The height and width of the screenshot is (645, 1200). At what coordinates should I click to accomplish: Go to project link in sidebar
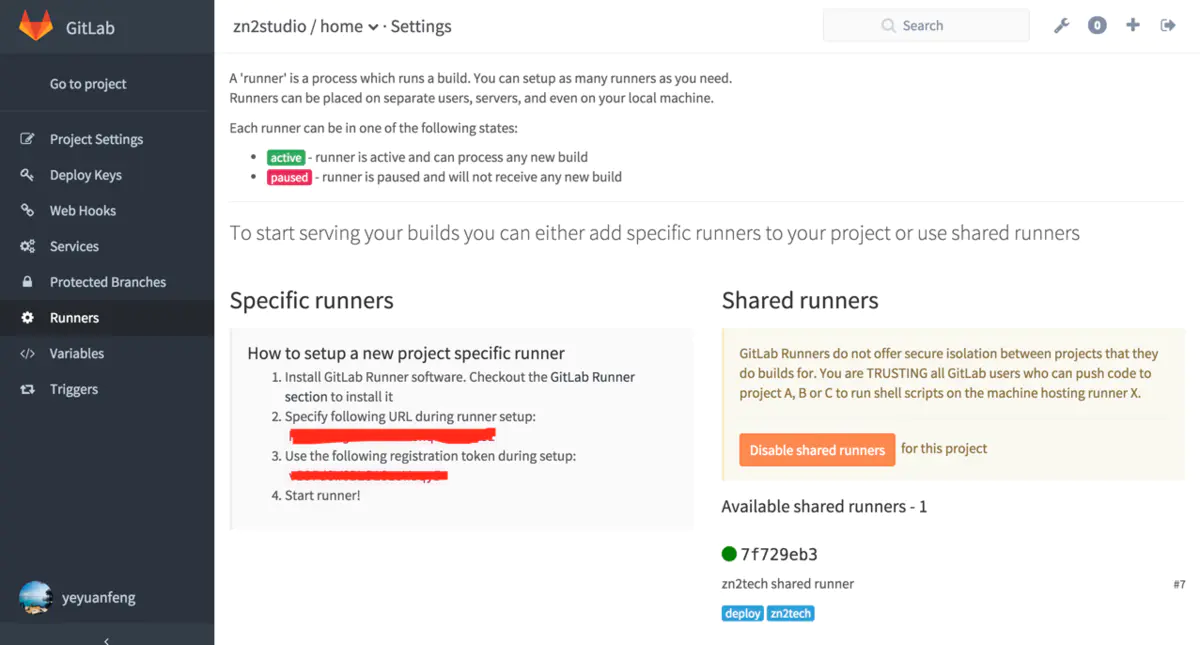[88, 84]
